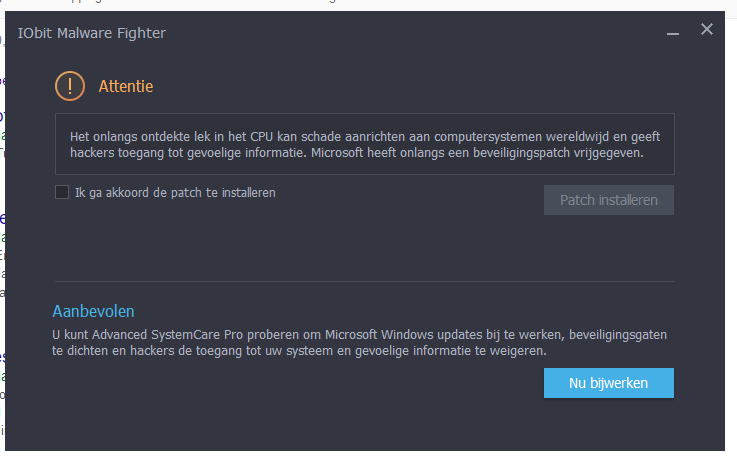Click the 'Aanbevolen' heading
The image size is (737, 465).
(x=94, y=311)
